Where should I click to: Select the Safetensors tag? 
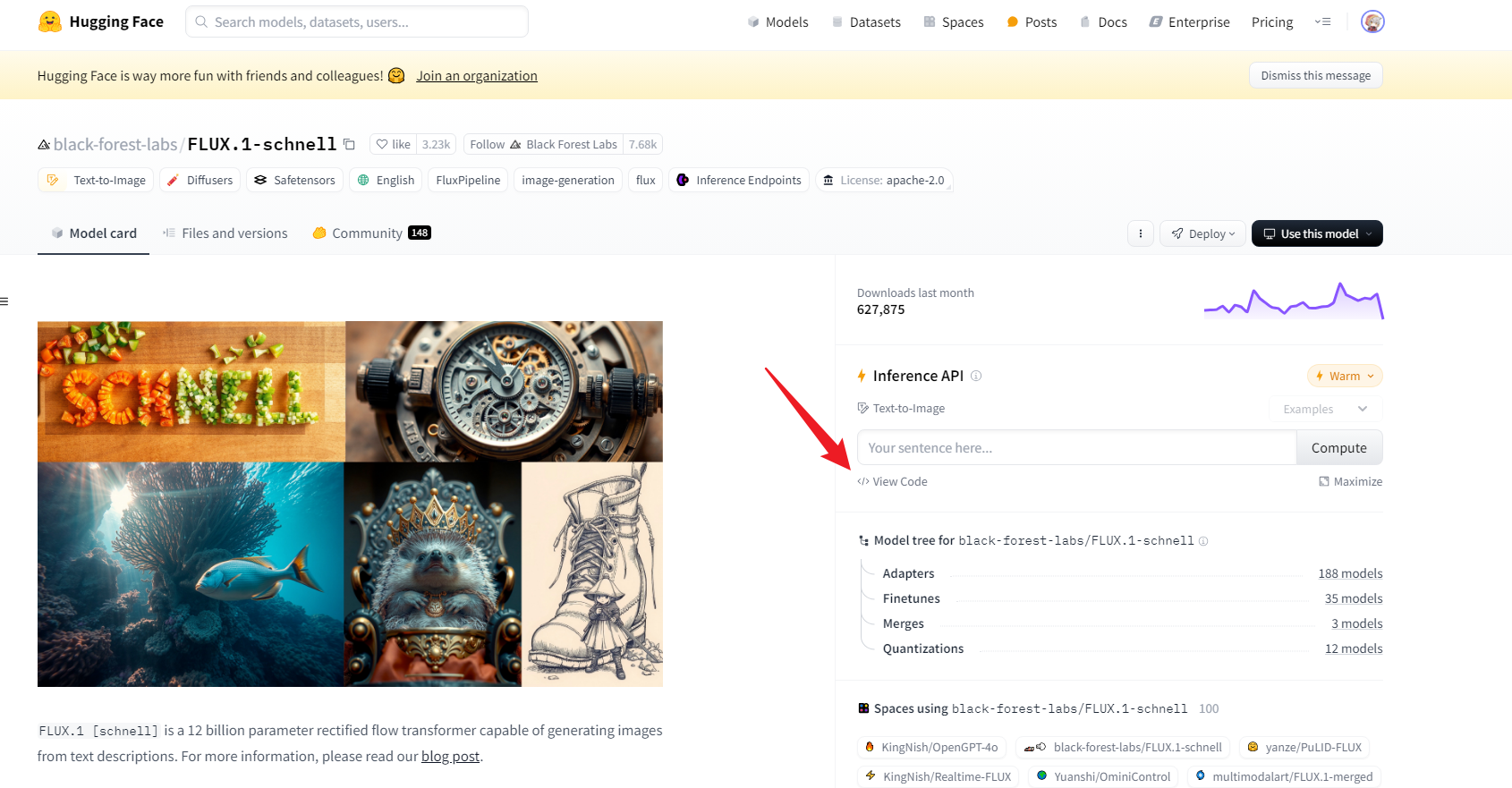294,180
